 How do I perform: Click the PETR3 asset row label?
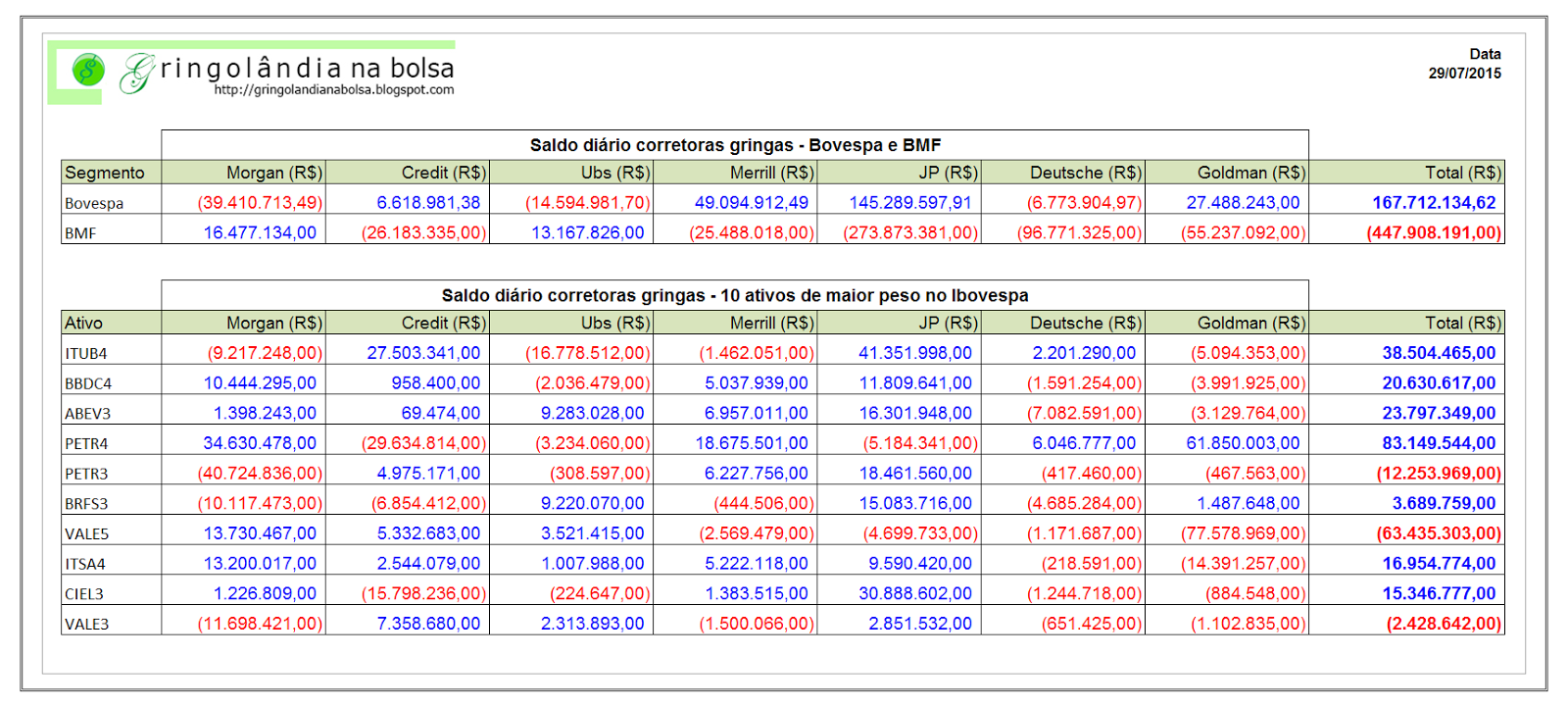tap(86, 475)
